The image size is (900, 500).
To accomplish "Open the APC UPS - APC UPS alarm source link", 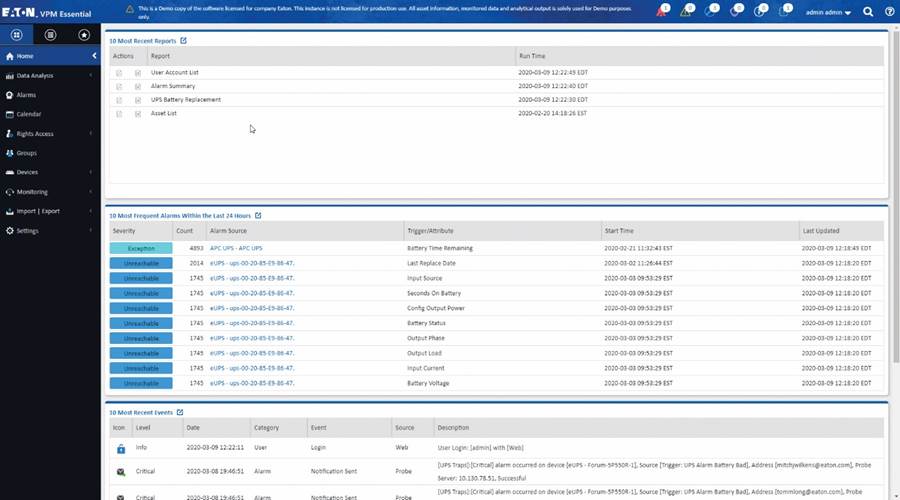I will (236, 248).
